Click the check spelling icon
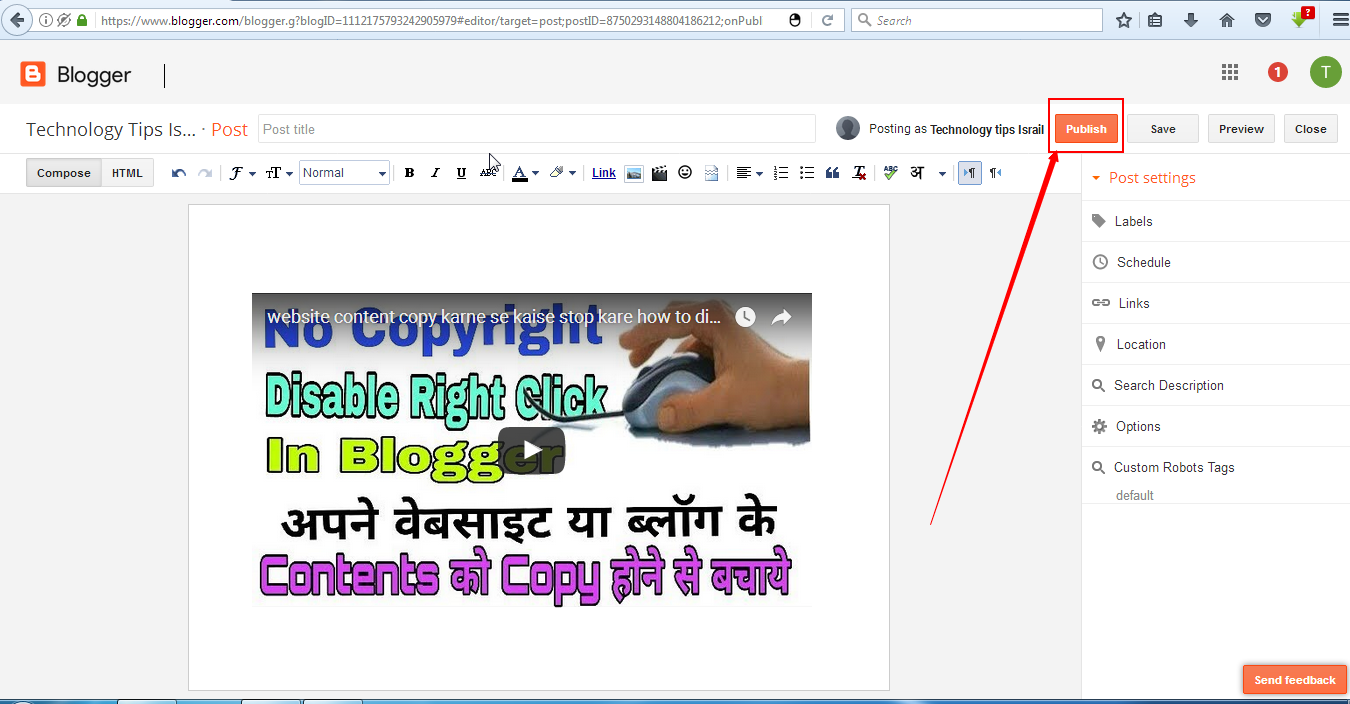 (891, 173)
